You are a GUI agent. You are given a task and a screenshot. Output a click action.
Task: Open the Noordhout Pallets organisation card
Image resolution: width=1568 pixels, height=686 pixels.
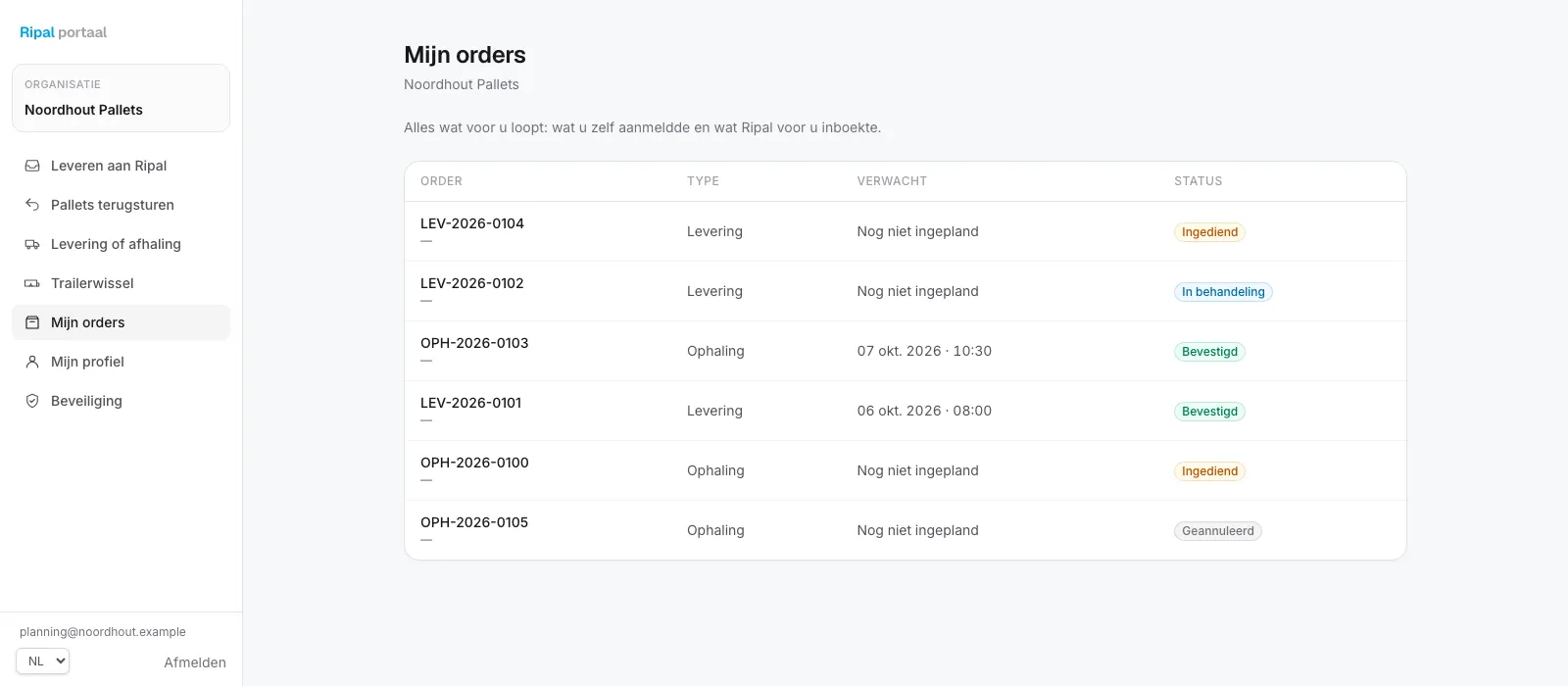(121, 98)
